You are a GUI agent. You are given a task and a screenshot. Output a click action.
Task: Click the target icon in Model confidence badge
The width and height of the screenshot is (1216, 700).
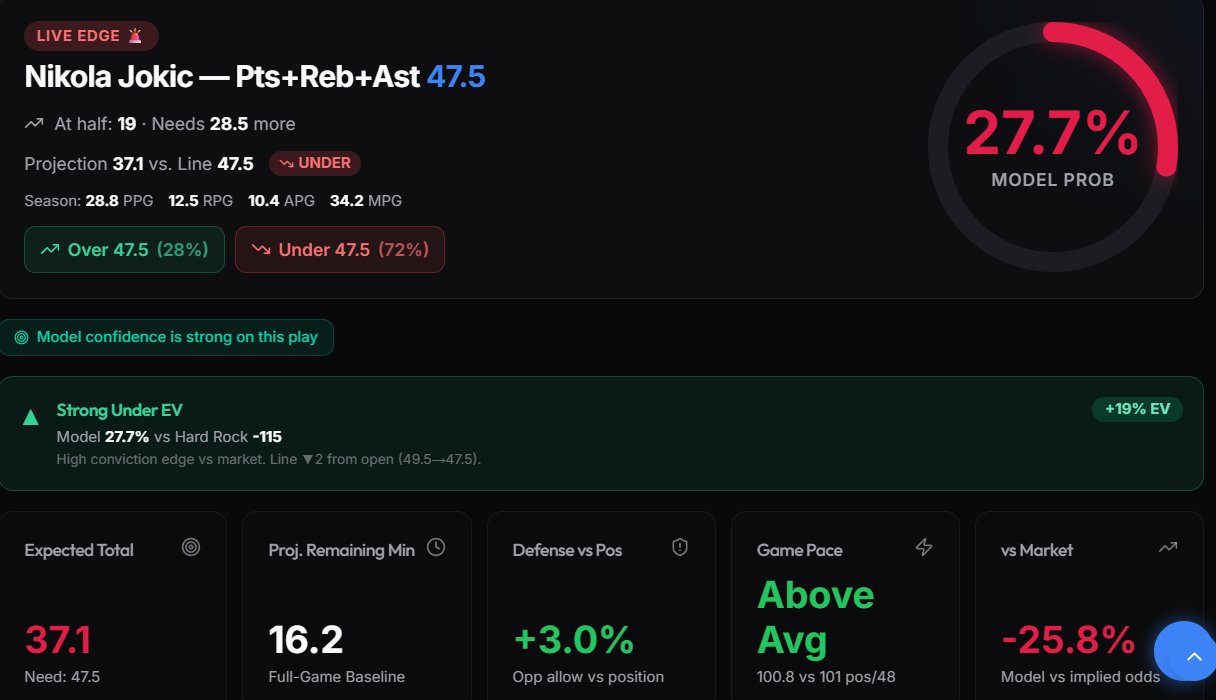point(22,338)
